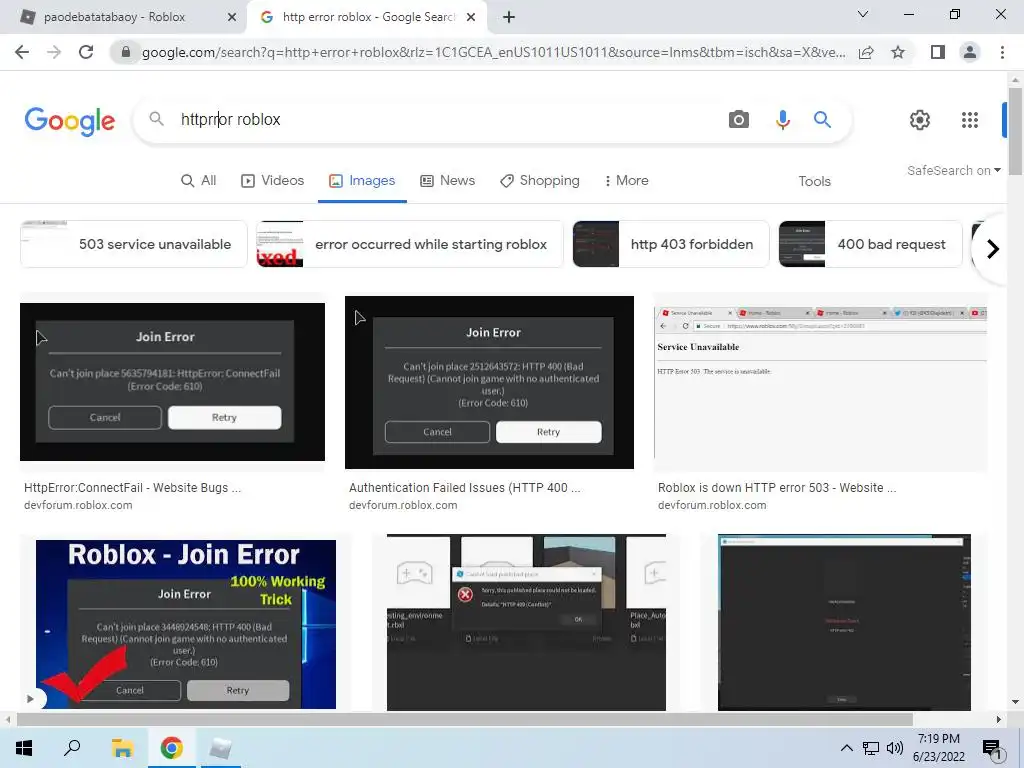Click devforum.roblox.com under Authentication Failed result
The image size is (1024, 768).
click(x=403, y=505)
